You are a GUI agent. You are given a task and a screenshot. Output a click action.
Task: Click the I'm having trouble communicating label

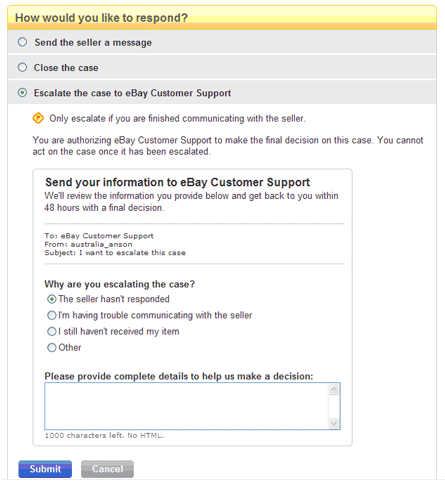[155, 315]
